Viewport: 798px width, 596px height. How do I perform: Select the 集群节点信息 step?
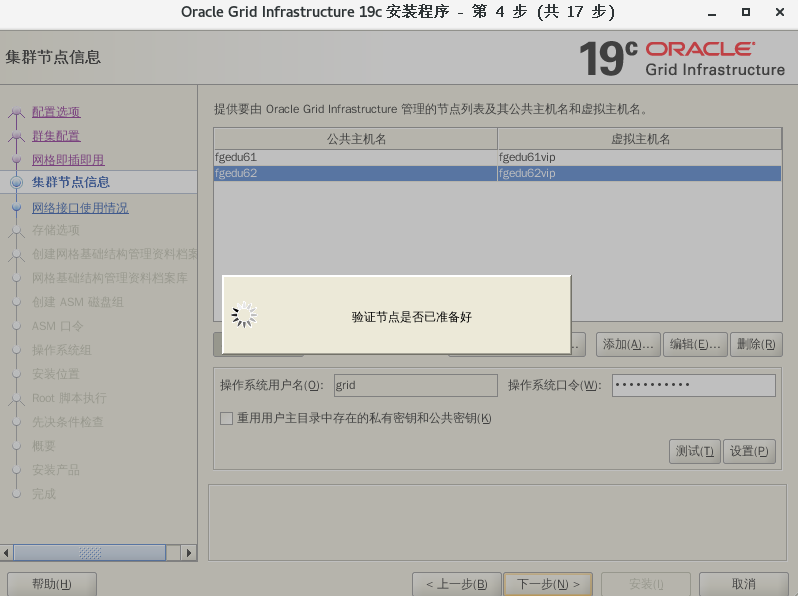tap(71, 182)
